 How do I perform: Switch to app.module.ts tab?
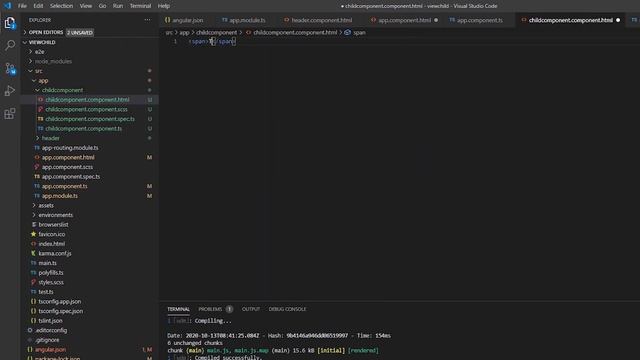click(x=244, y=20)
